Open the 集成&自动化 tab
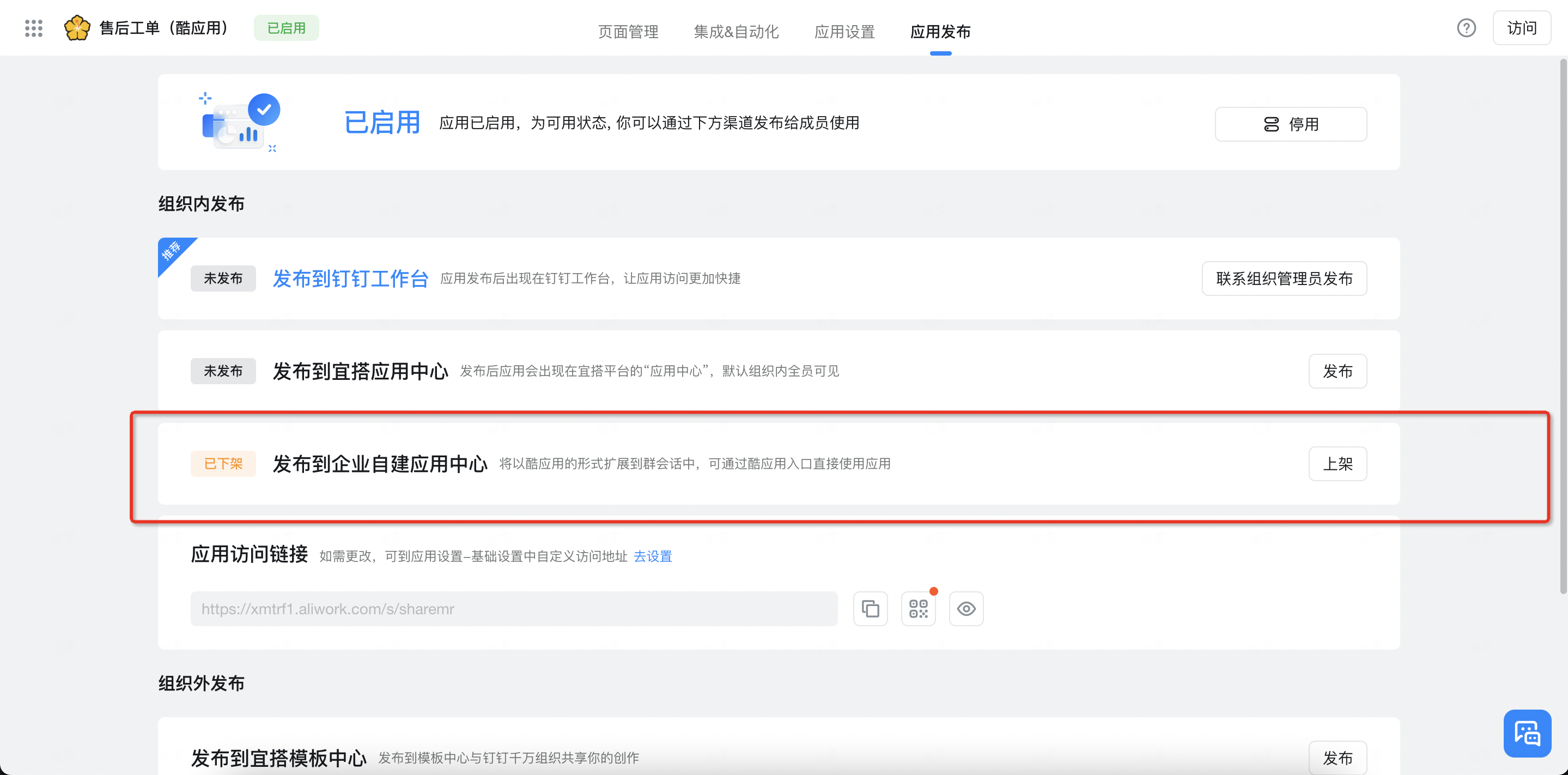The height and width of the screenshot is (775, 1568). coord(736,32)
